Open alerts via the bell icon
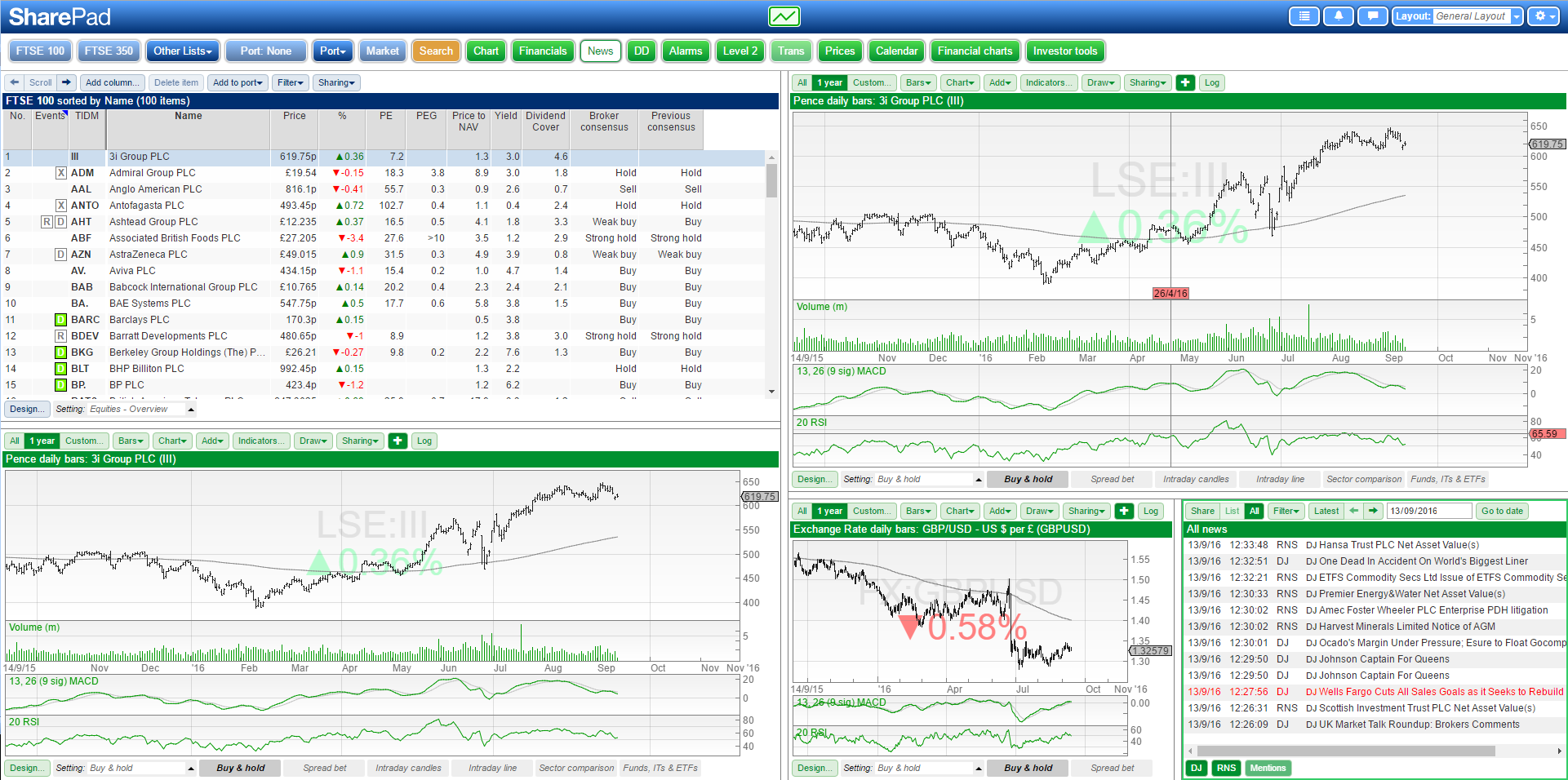Screen dimensions: 1568x780 point(1339,16)
